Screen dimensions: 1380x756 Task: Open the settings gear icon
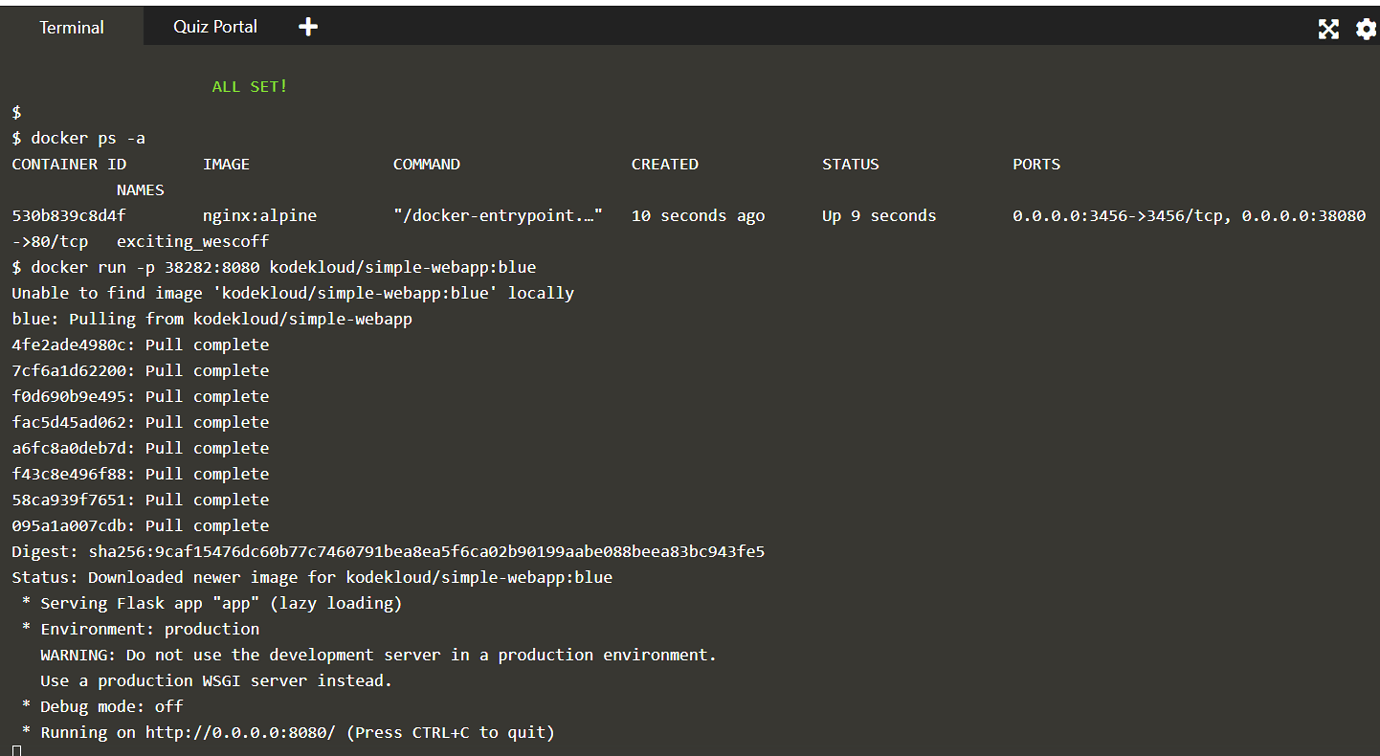pos(1366,29)
